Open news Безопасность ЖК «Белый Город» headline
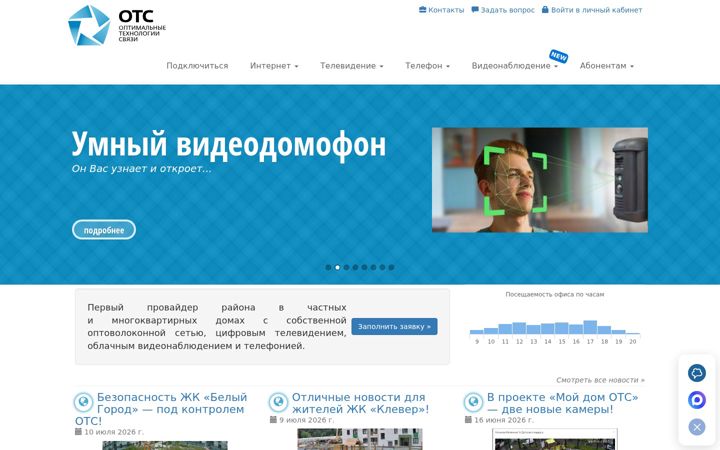This screenshot has height=450, width=720. pos(161,409)
